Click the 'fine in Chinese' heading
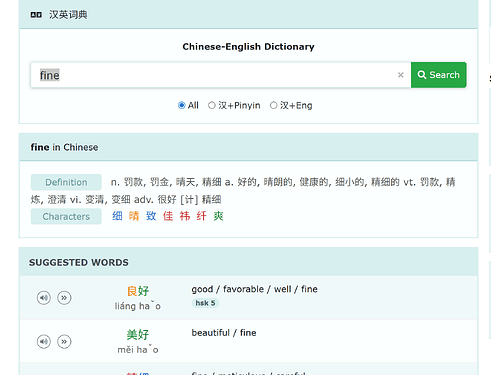This screenshot has height=375, width=491. pos(64,147)
